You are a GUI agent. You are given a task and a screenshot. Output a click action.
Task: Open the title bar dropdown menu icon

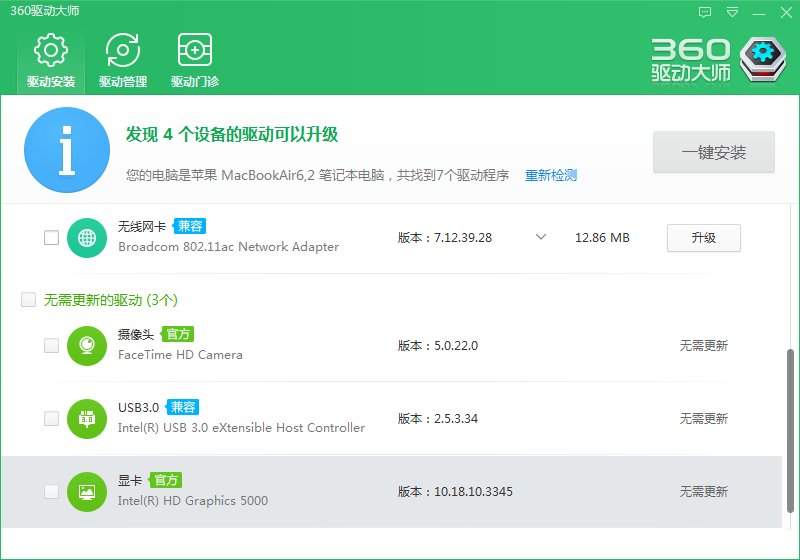point(732,12)
